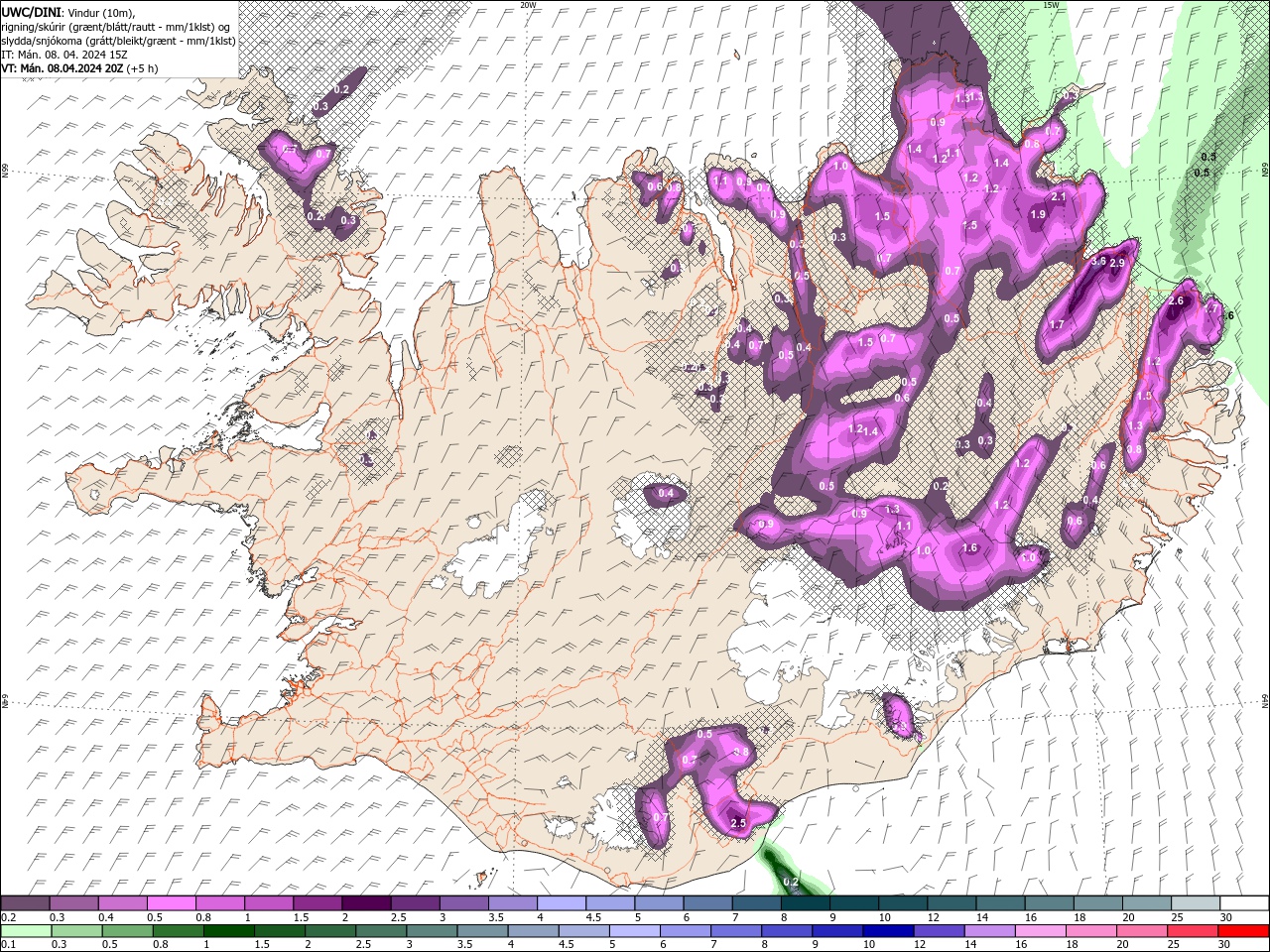The height and width of the screenshot is (952, 1270).
Task: Click the rain scale swatch between 2.5 and 3
Action: (381, 931)
